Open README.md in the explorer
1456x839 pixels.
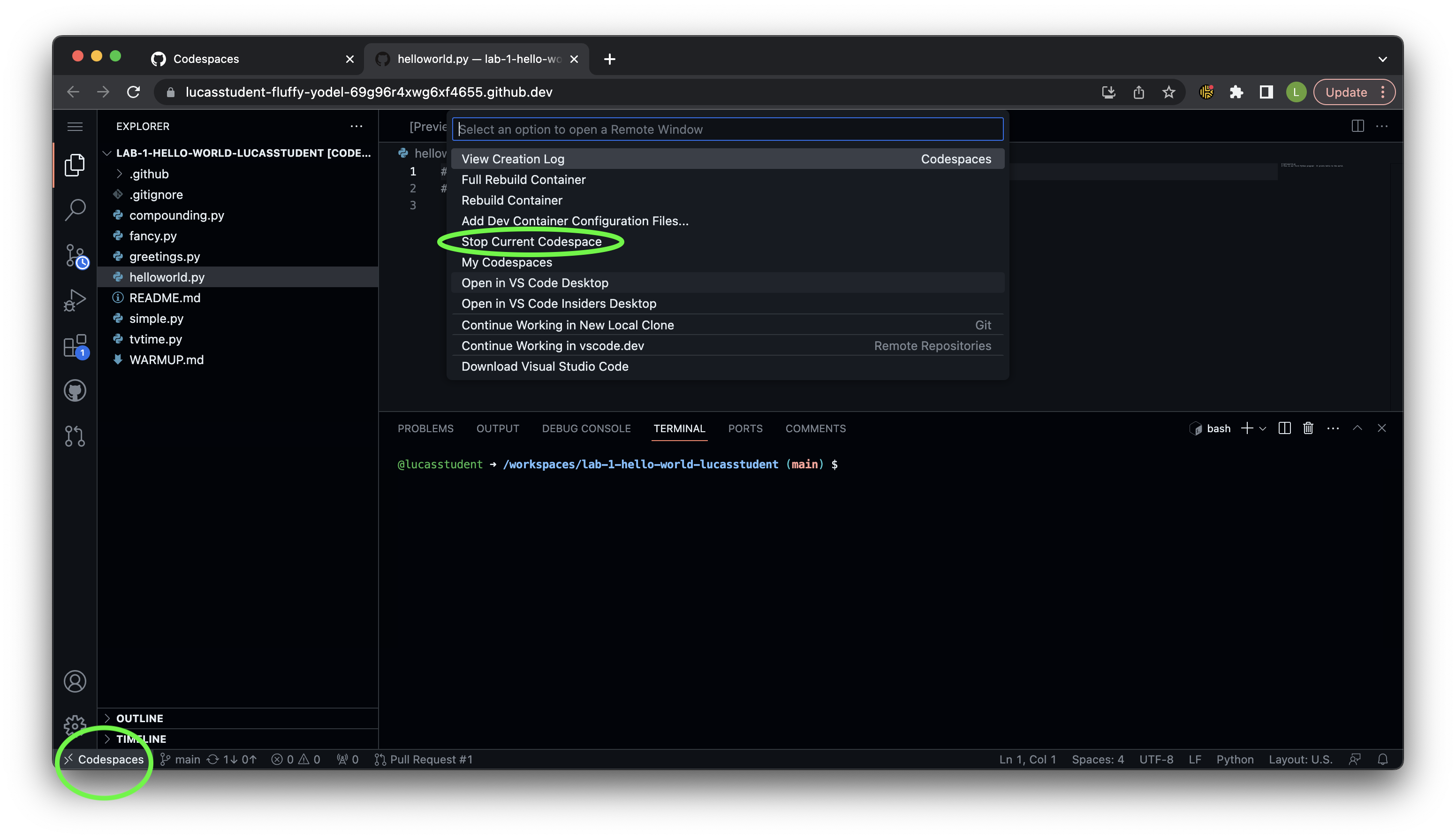(238, 298)
